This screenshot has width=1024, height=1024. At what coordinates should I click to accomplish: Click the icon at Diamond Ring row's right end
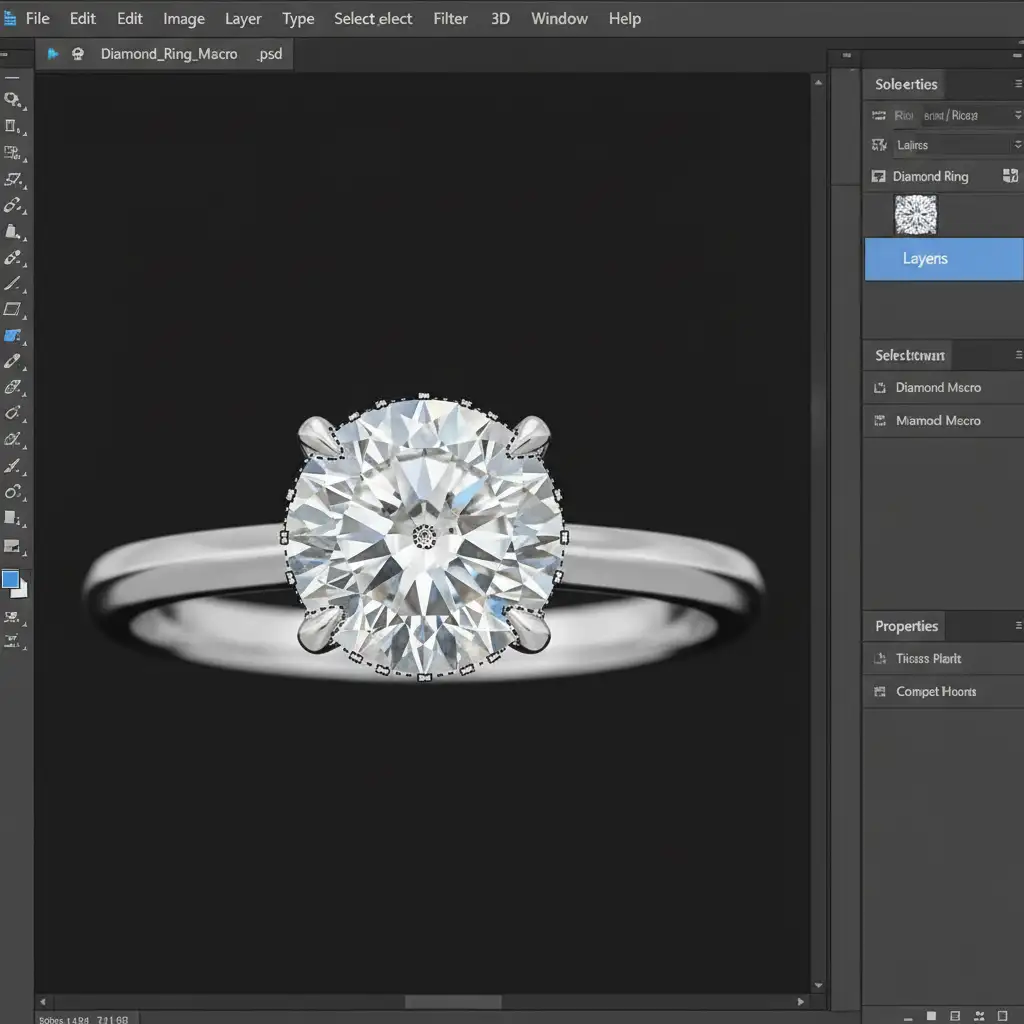(1010, 176)
